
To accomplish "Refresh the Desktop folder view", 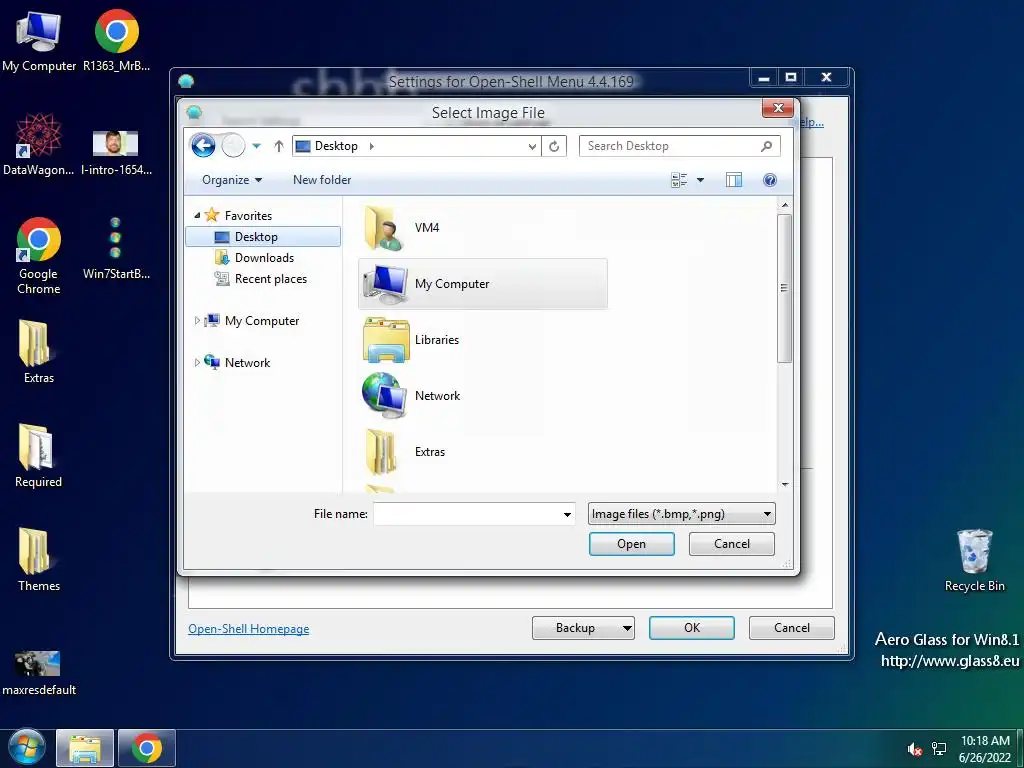I will (x=554, y=146).
